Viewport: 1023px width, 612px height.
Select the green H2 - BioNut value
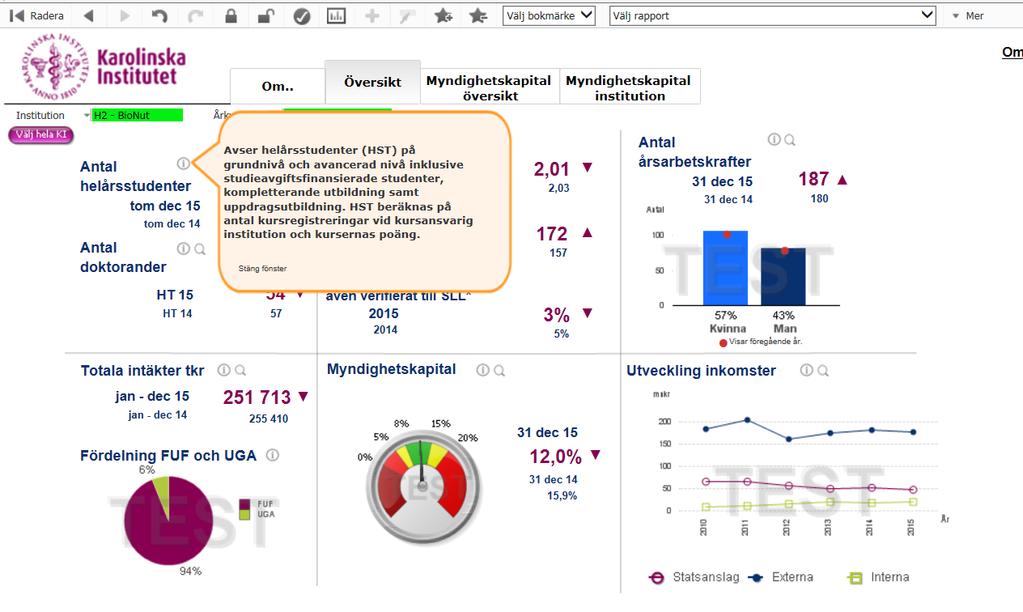[x=137, y=115]
